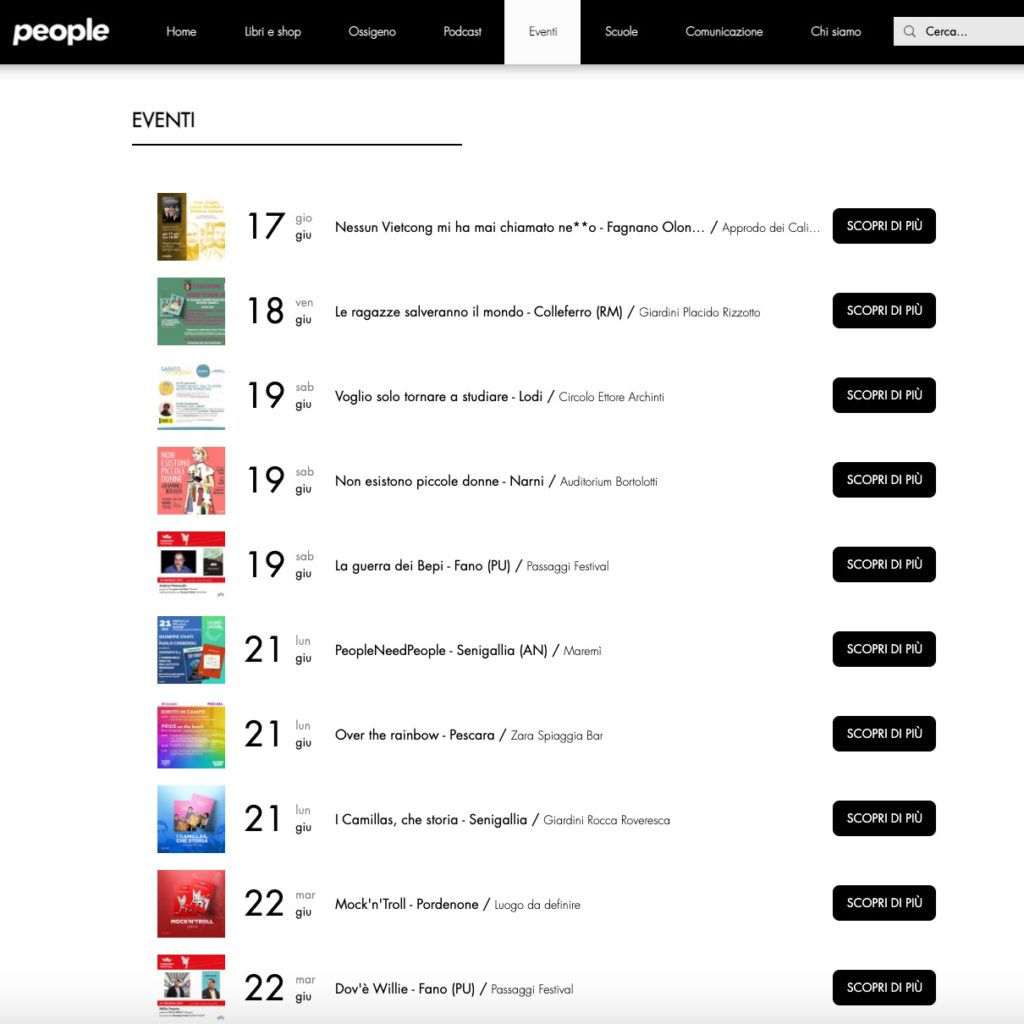Image resolution: width=1024 pixels, height=1024 pixels.
Task: Open I Camillas event thumbnail
Action: [x=191, y=819]
